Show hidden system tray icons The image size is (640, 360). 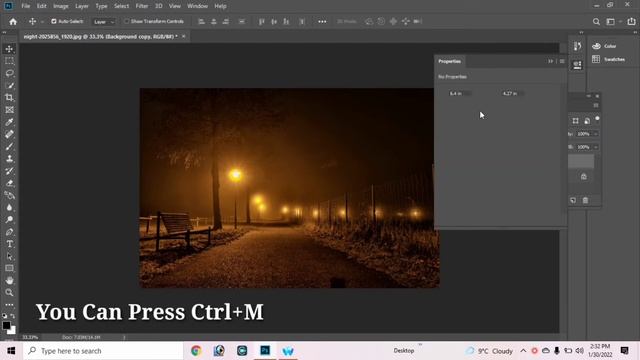523,351
